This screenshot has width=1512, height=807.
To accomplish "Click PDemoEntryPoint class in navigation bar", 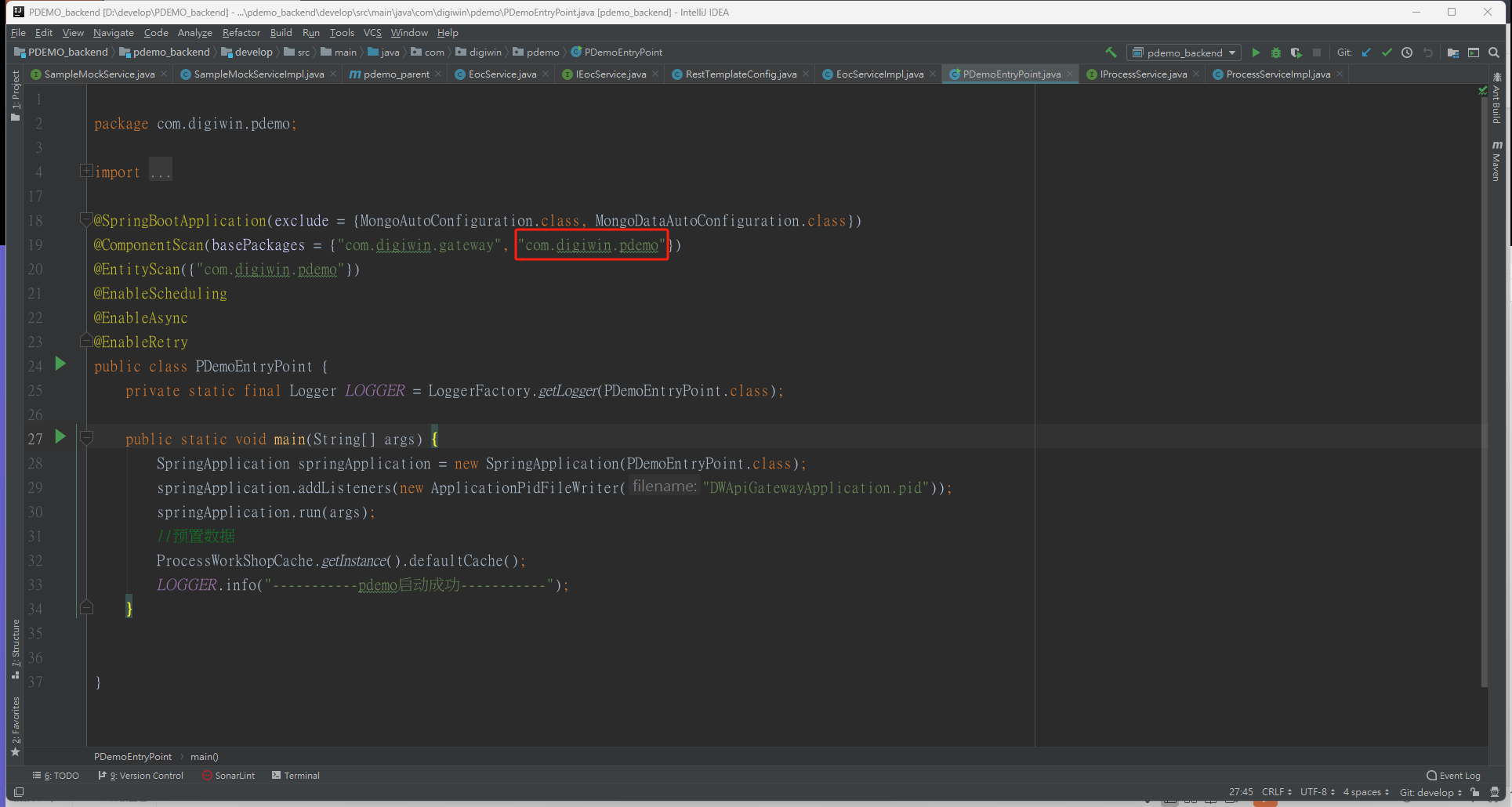I will click(x=617, y=52).
